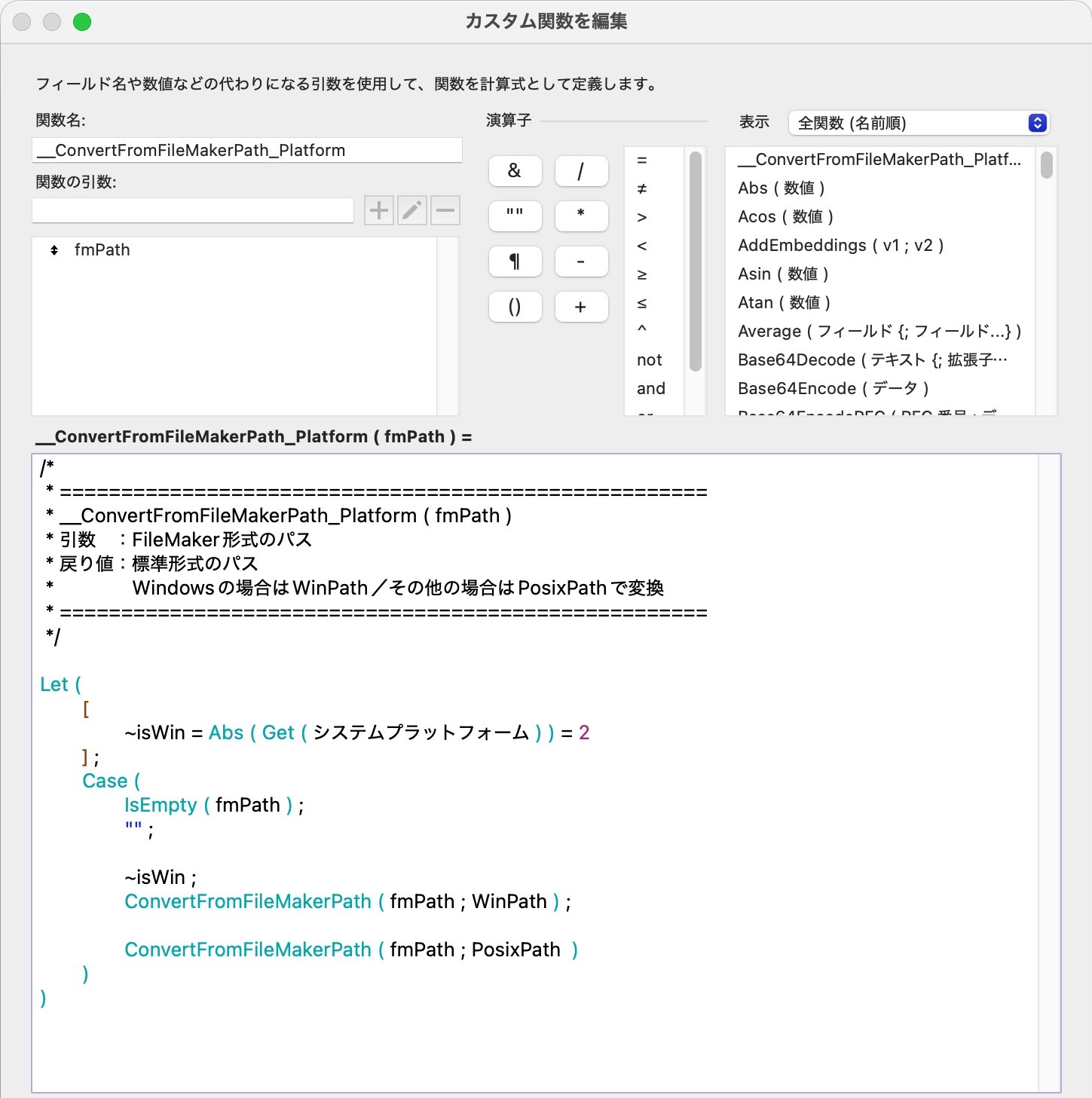Select the not-equal comparison operator
This screenshot has width=1092, height=1098.
pos(654,188)
